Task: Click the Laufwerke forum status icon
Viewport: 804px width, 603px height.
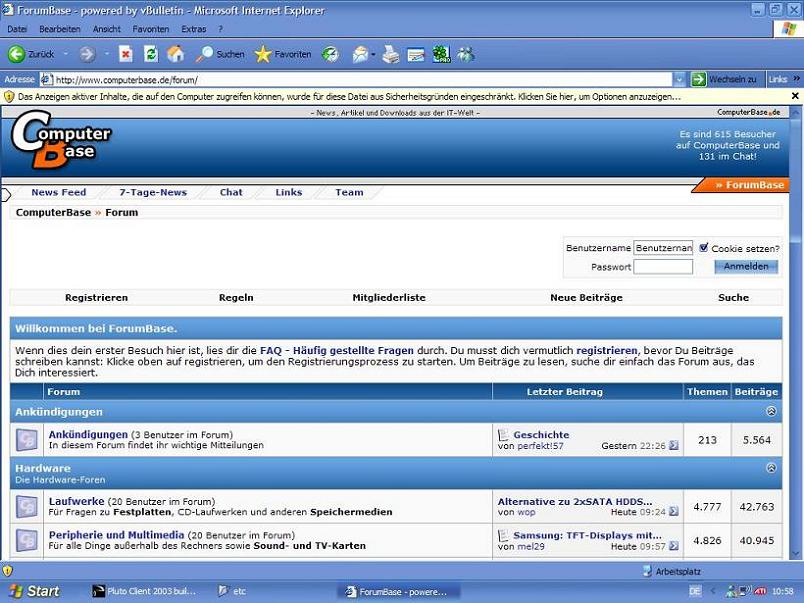Action: [27, 507]
